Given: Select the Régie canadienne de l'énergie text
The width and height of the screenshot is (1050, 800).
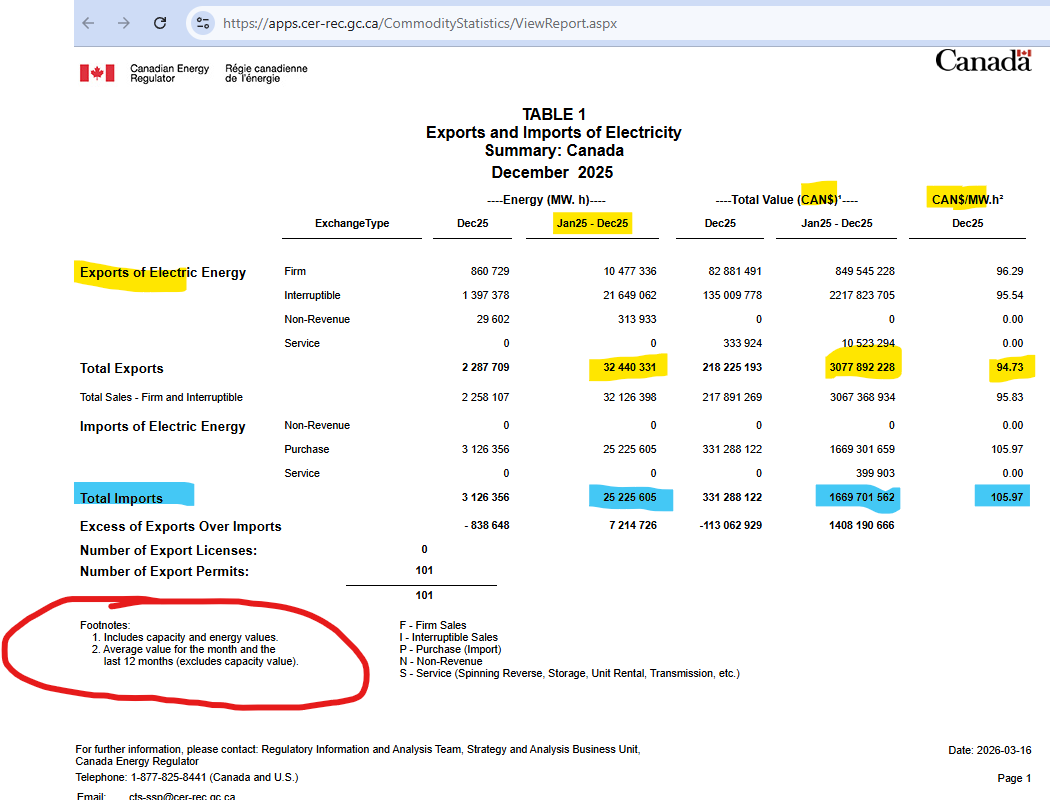Looking at the screenshot, I should point(266,73).
